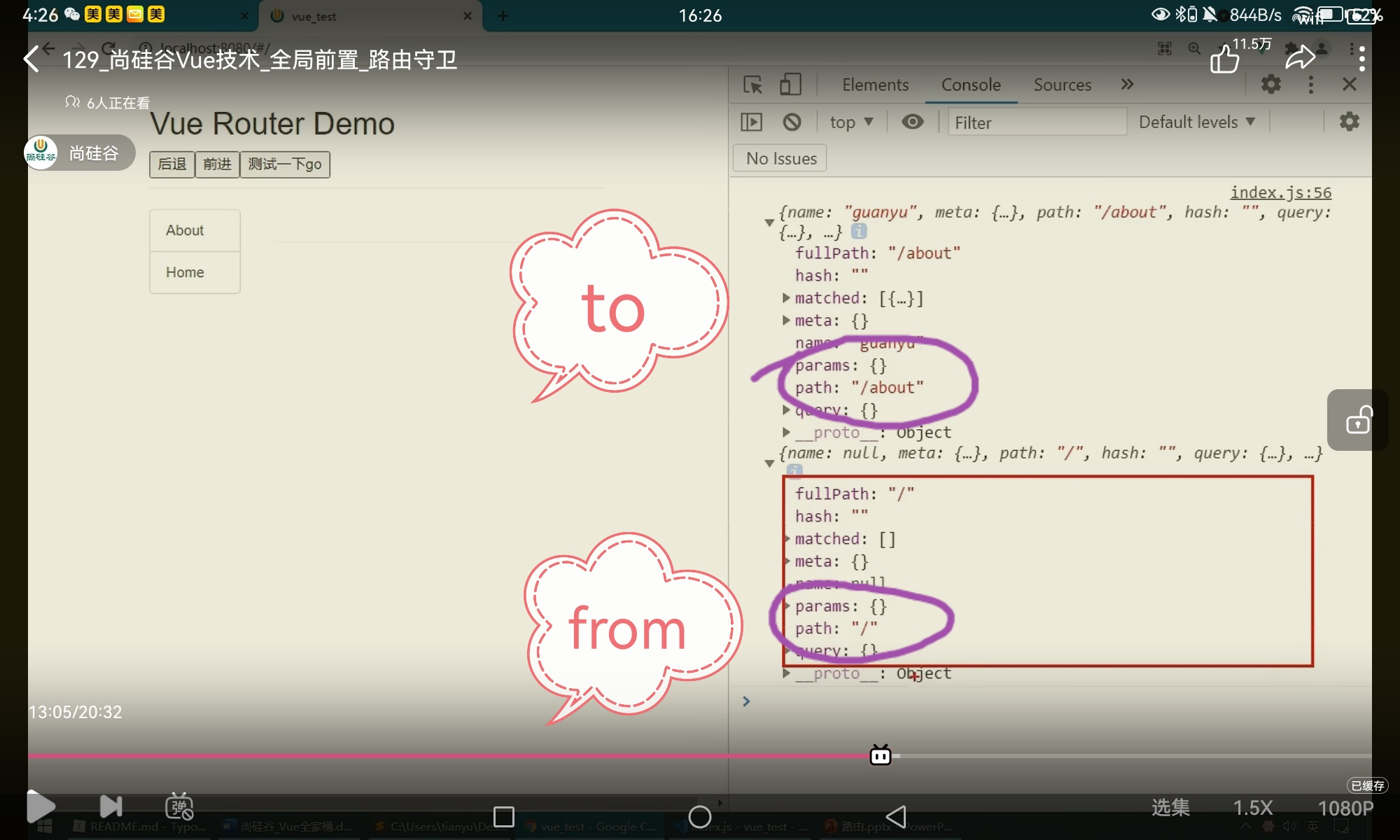
Task: Click the clear console icon
Action: (792, 122)
